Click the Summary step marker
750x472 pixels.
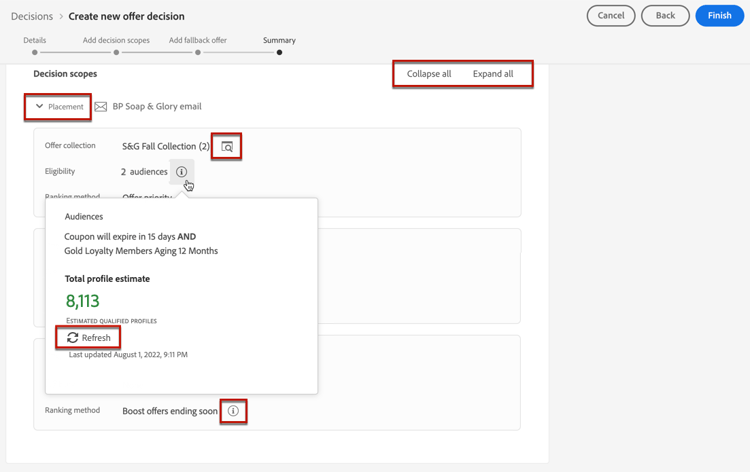tap(279, 52)
